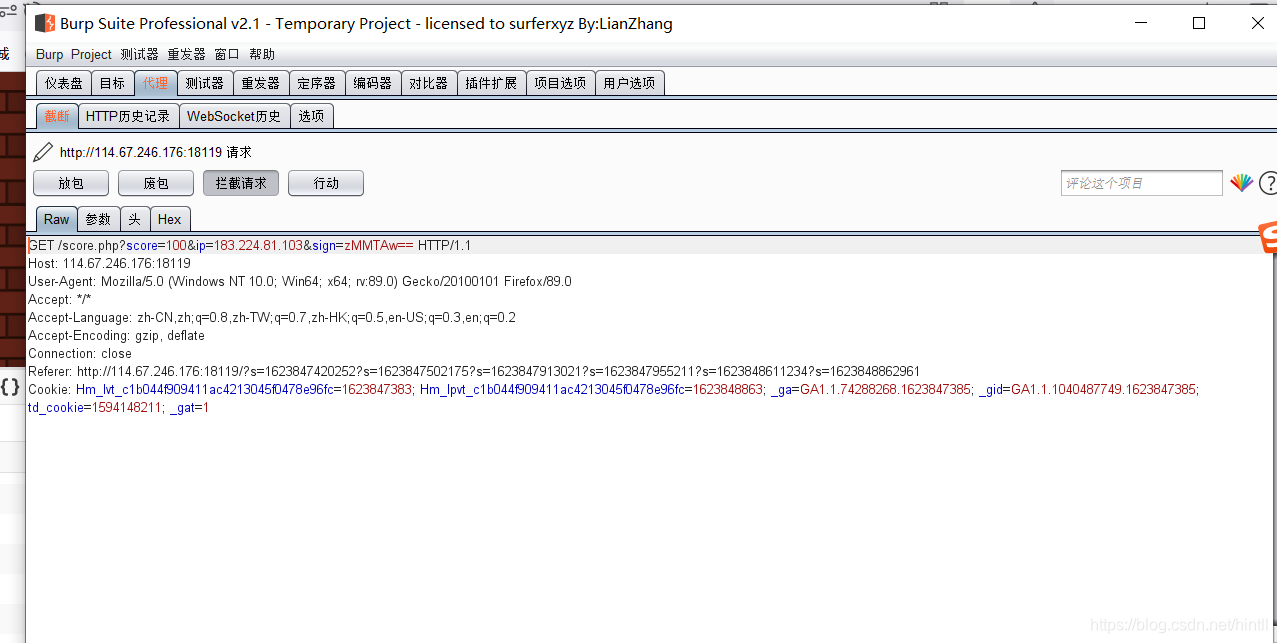Click the Connection: close header line

click(x=80, y=353)
